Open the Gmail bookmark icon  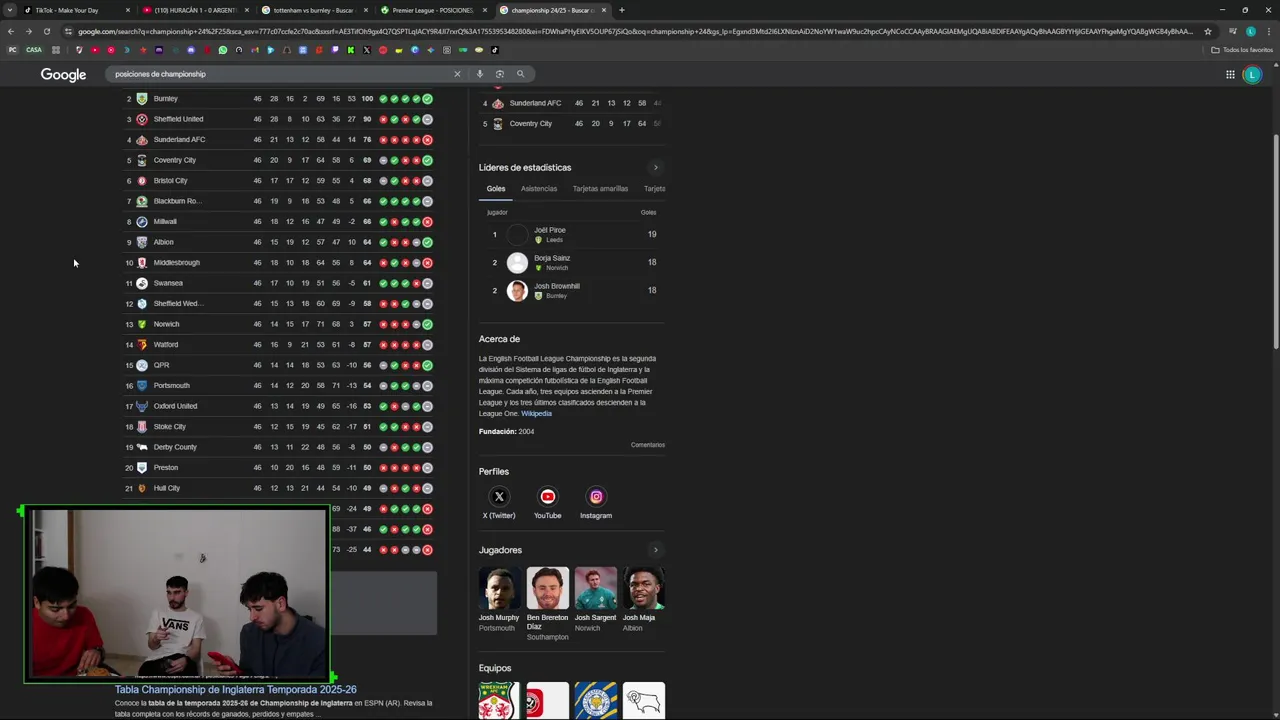point(255,50)
